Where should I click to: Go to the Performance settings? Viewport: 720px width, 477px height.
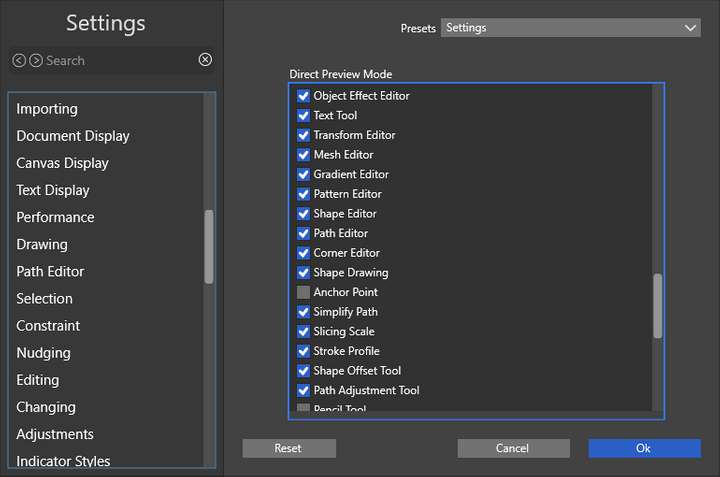[x=55, y=217]
